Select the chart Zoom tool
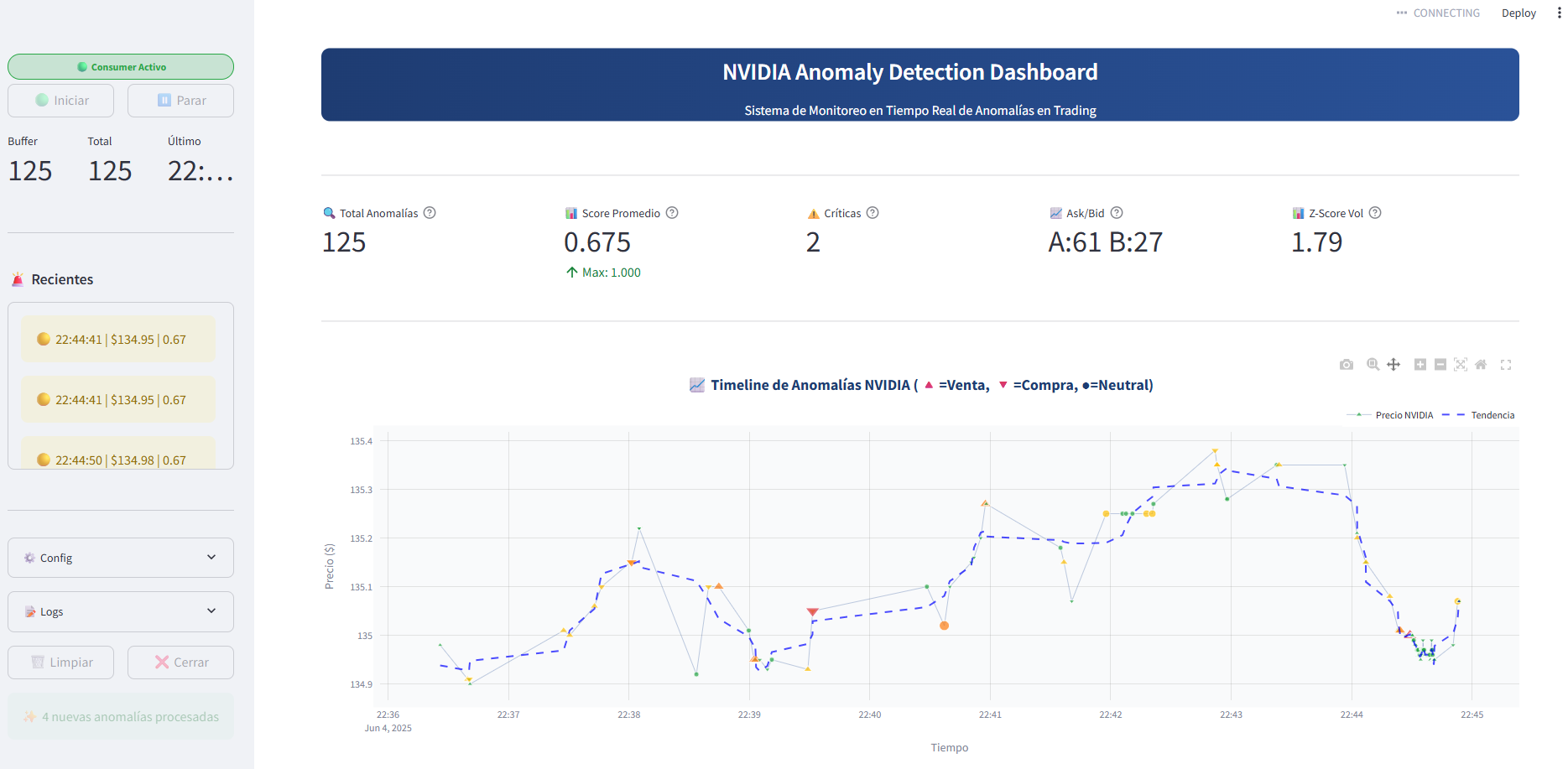Viewport: 1568px width, 769px height. click(x=1373, y=365)
